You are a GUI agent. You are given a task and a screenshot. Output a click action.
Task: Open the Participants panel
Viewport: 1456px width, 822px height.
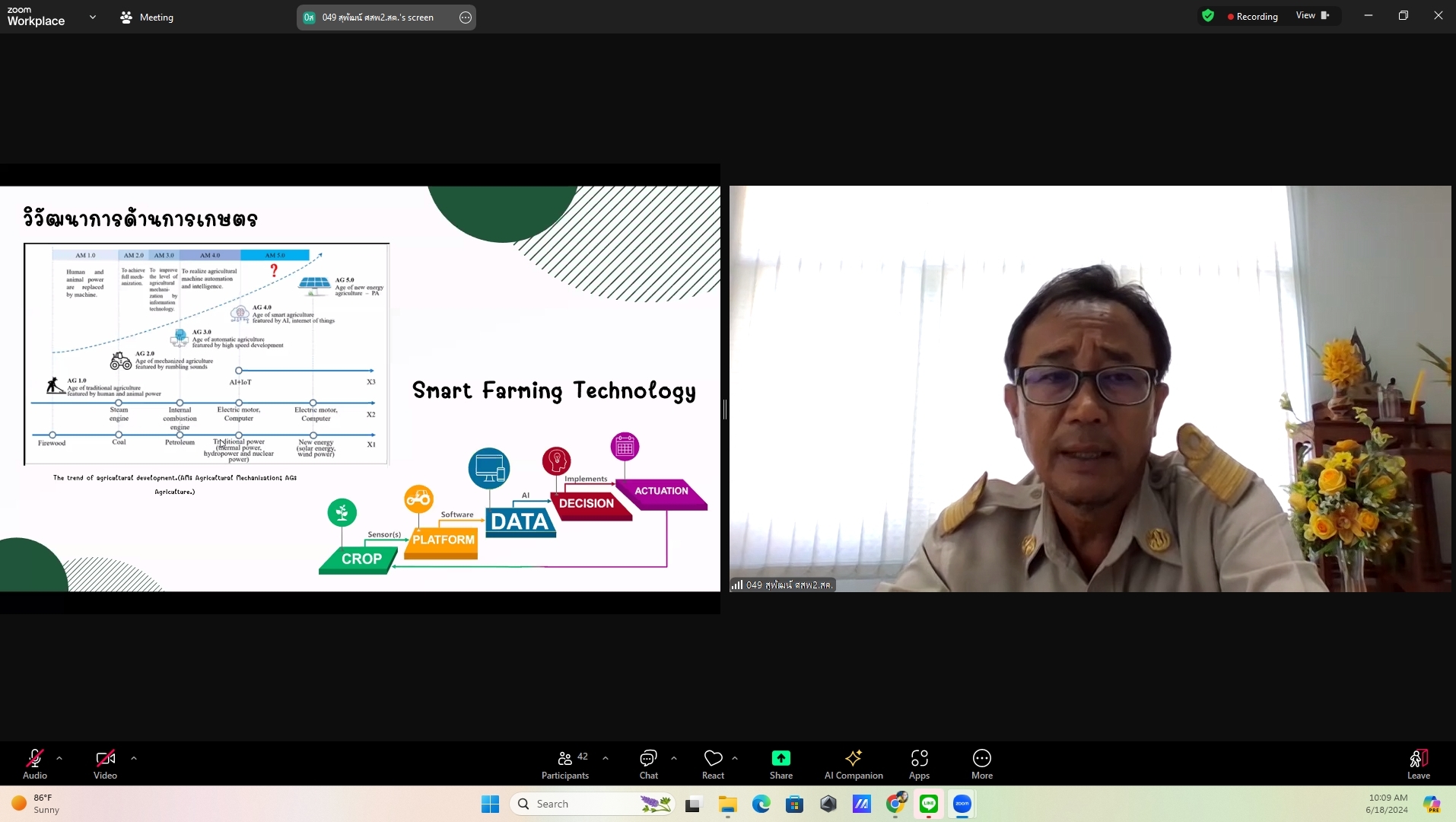[x=564, y=763]
